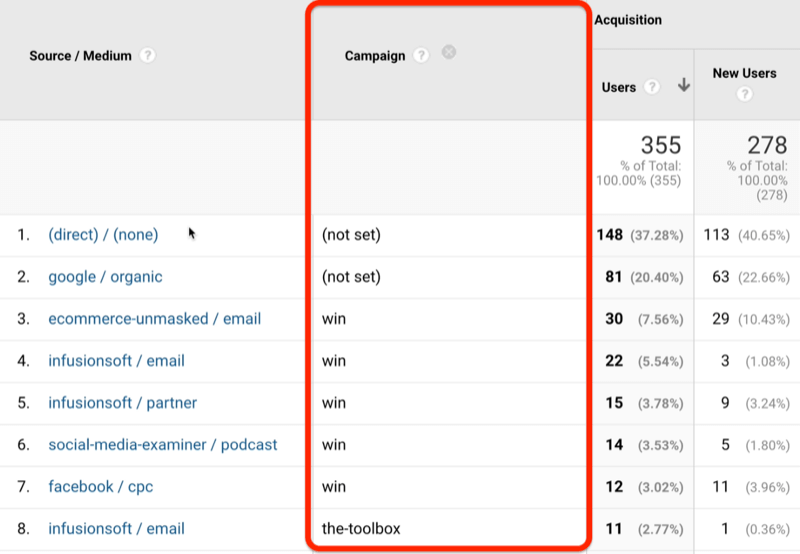This screenshot has width=800, height=554.
Task: Click users value 30 (7.56%)
Action: tap(644, 319)
